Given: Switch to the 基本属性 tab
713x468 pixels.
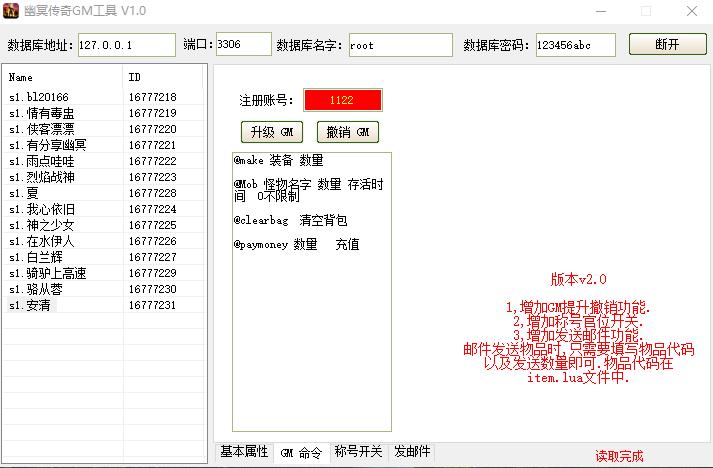Looking at the screenshot, I should [244, 452].
